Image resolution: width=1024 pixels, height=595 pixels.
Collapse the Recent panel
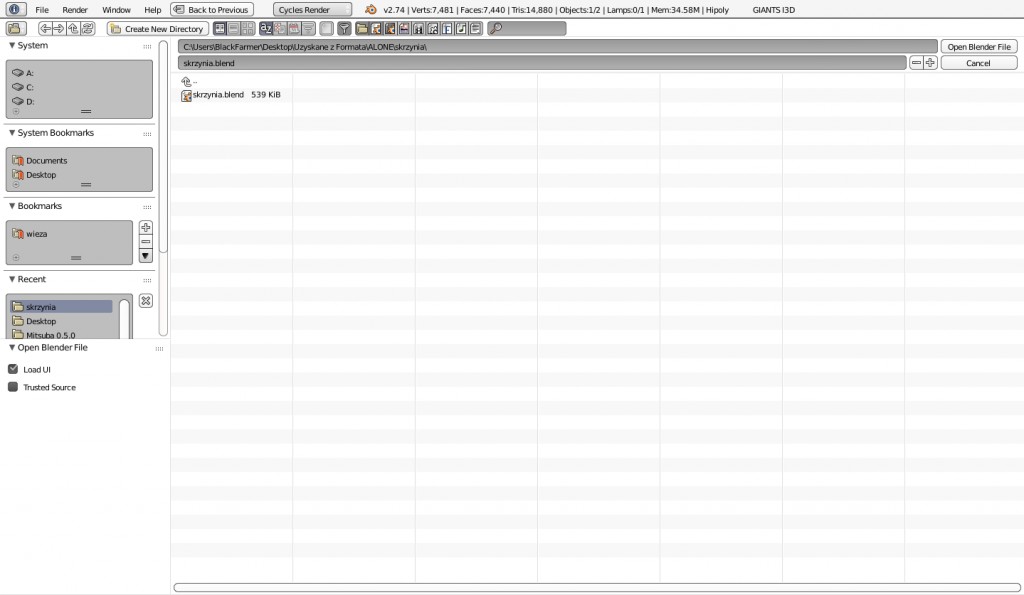tap(34, 279)
